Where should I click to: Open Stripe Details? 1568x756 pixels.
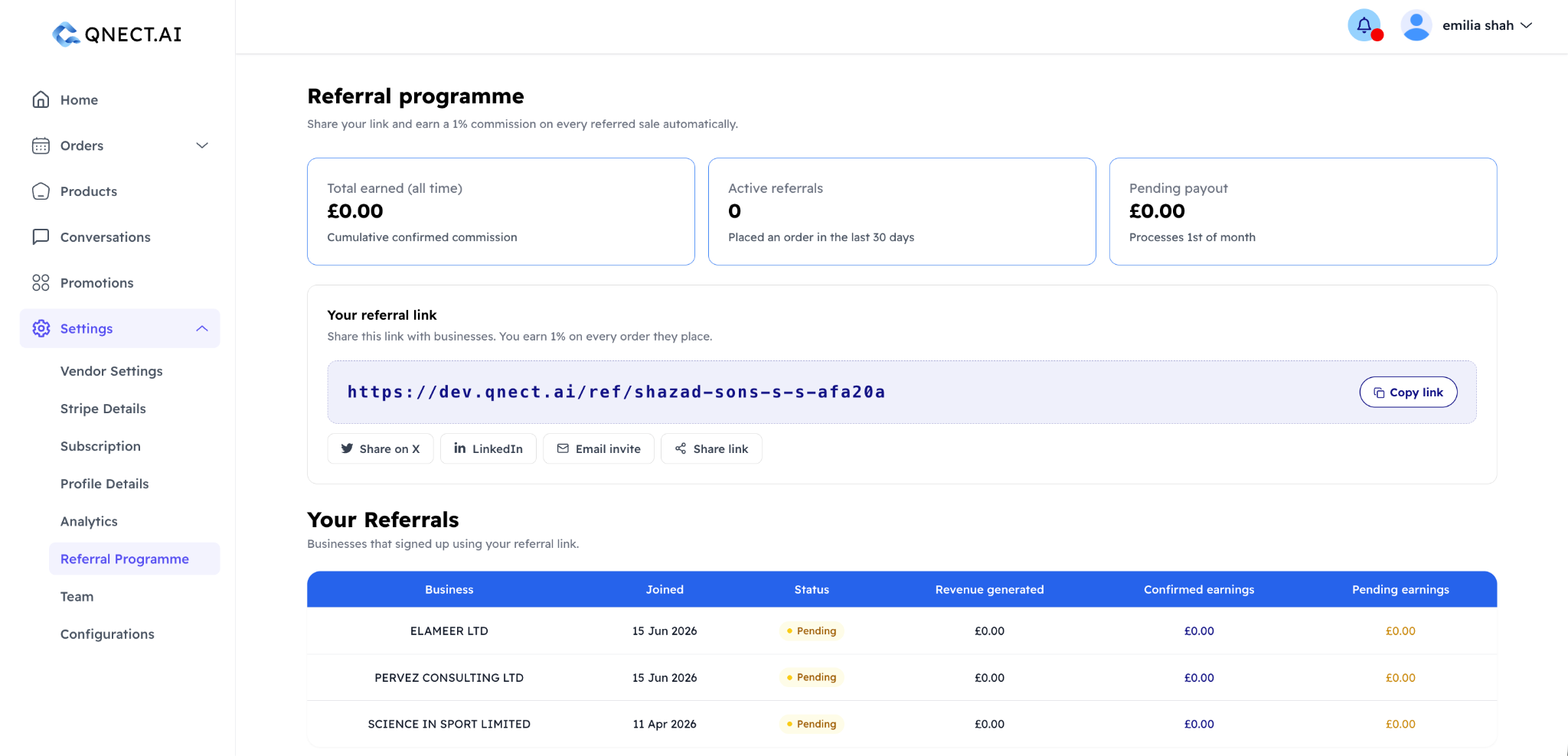pos(103,409)
